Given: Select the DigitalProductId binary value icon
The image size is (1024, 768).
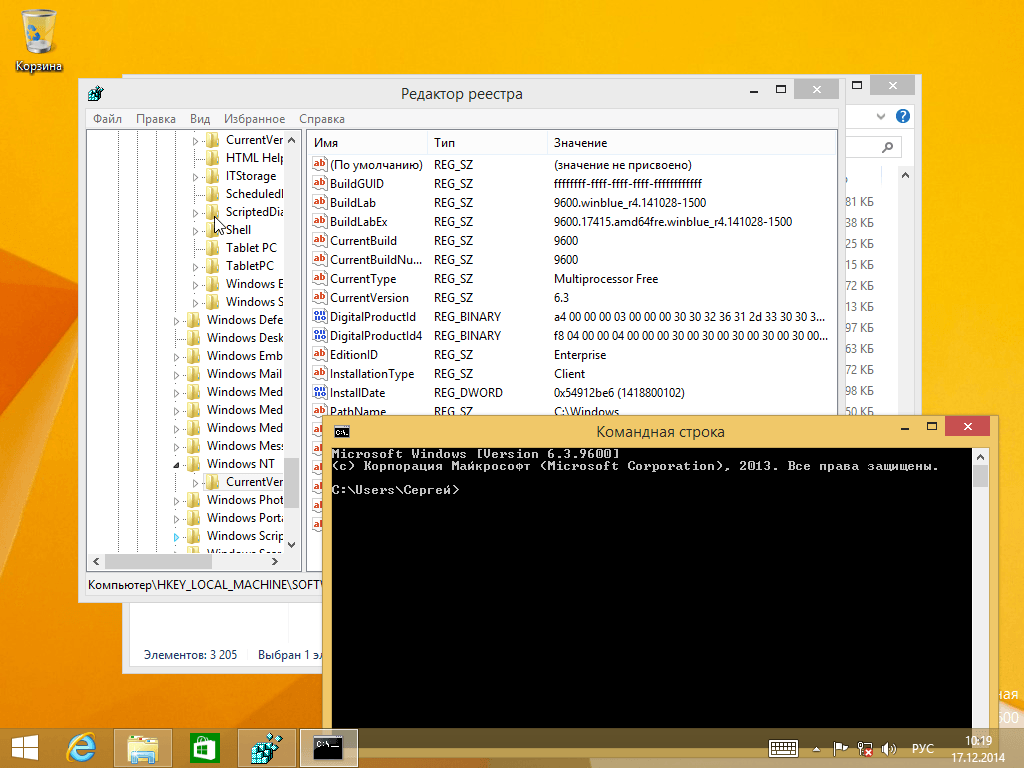Looking at the screenshot, I should point(319,317).
